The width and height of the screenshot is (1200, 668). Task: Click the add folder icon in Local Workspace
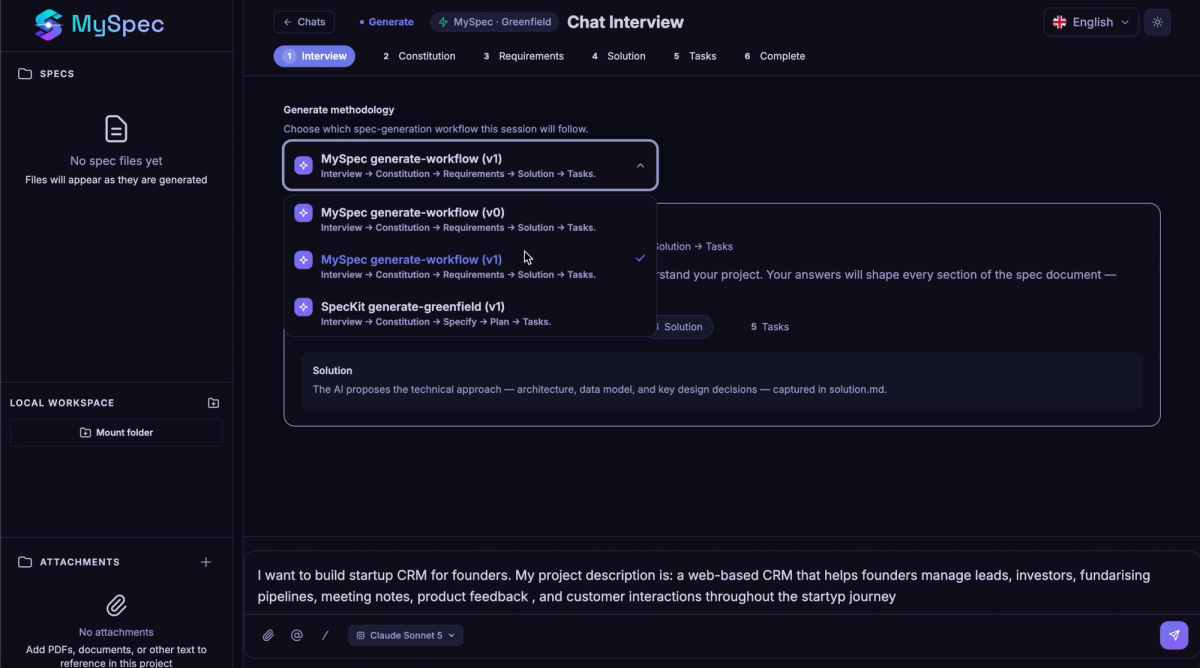pyautogui.click(x=213, y=403)
